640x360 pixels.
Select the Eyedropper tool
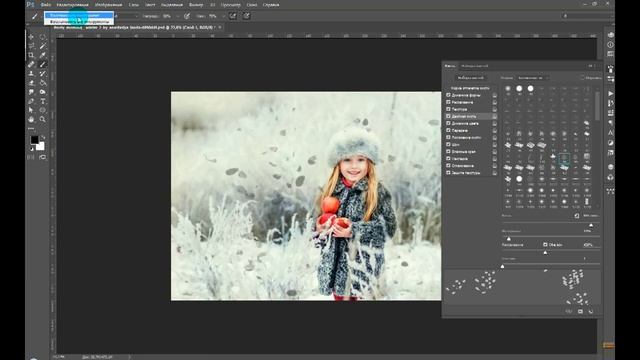42,55
